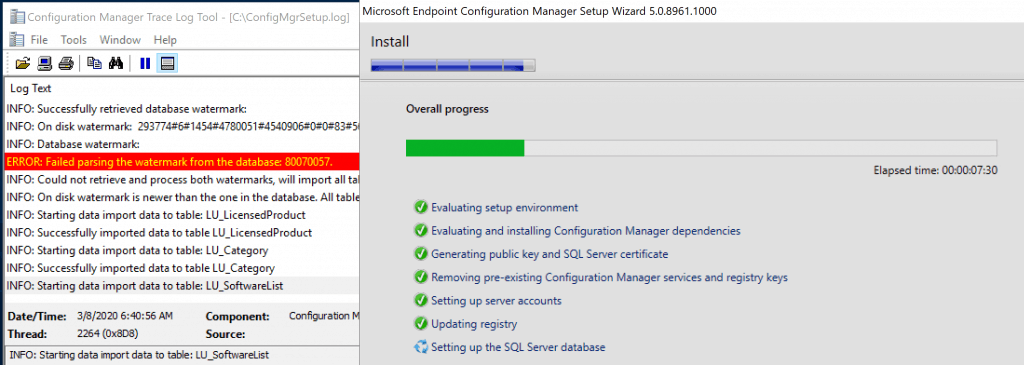Select the highlighted LU_SoftwareList row in log list
The height and width of the screenshot is (365, 1024).
(182, 285)
